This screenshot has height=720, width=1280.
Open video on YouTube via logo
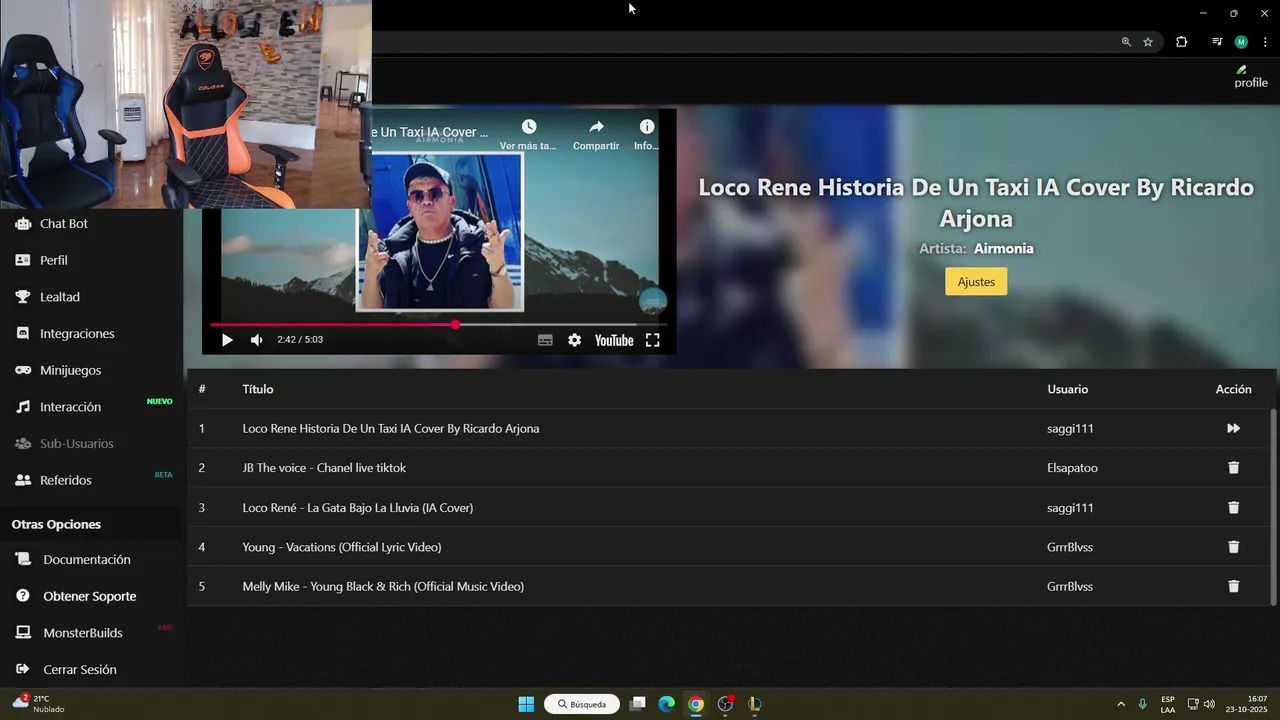click(614, 340)
